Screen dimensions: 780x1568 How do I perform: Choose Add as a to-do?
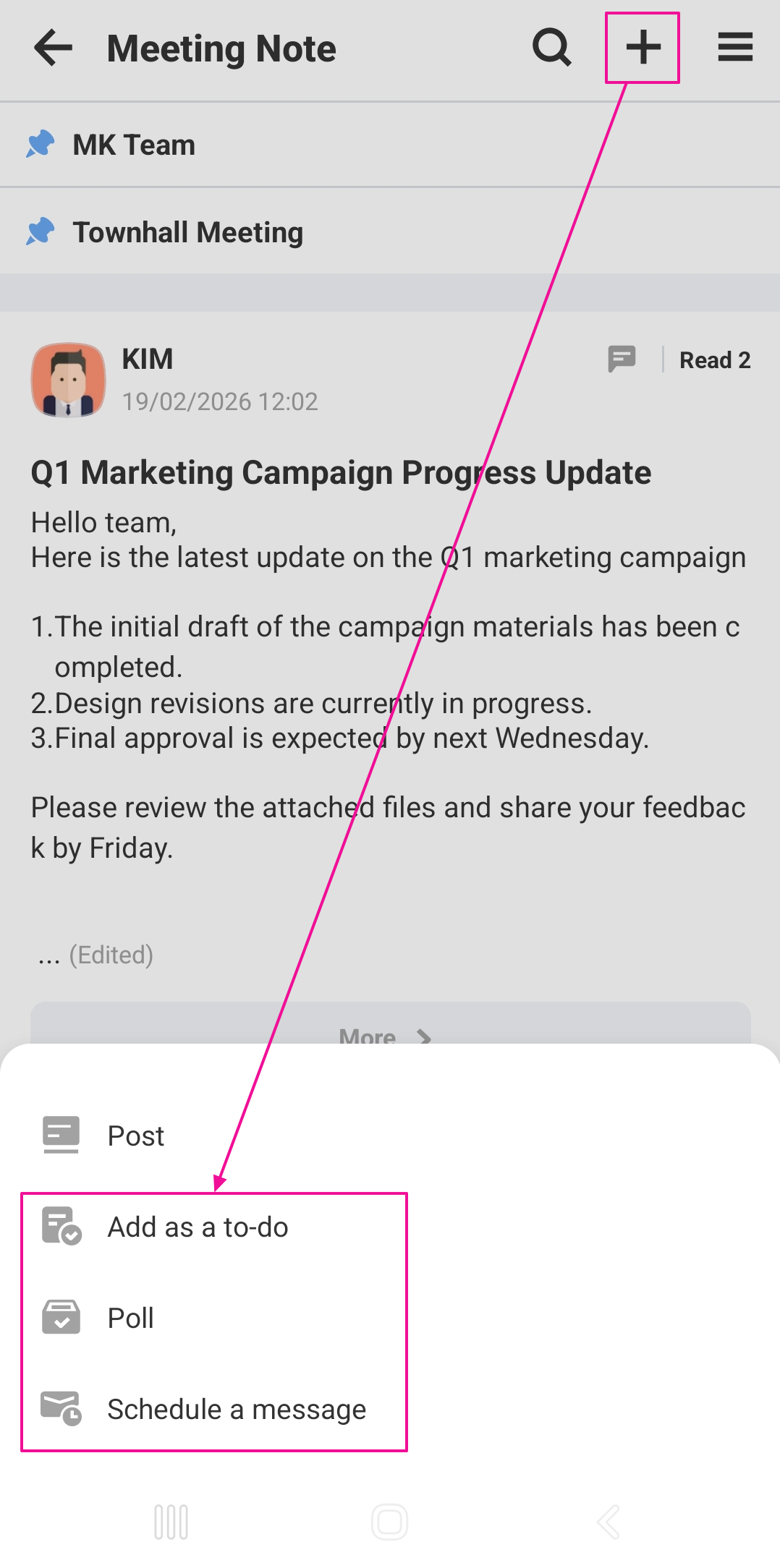point(198,1227)
